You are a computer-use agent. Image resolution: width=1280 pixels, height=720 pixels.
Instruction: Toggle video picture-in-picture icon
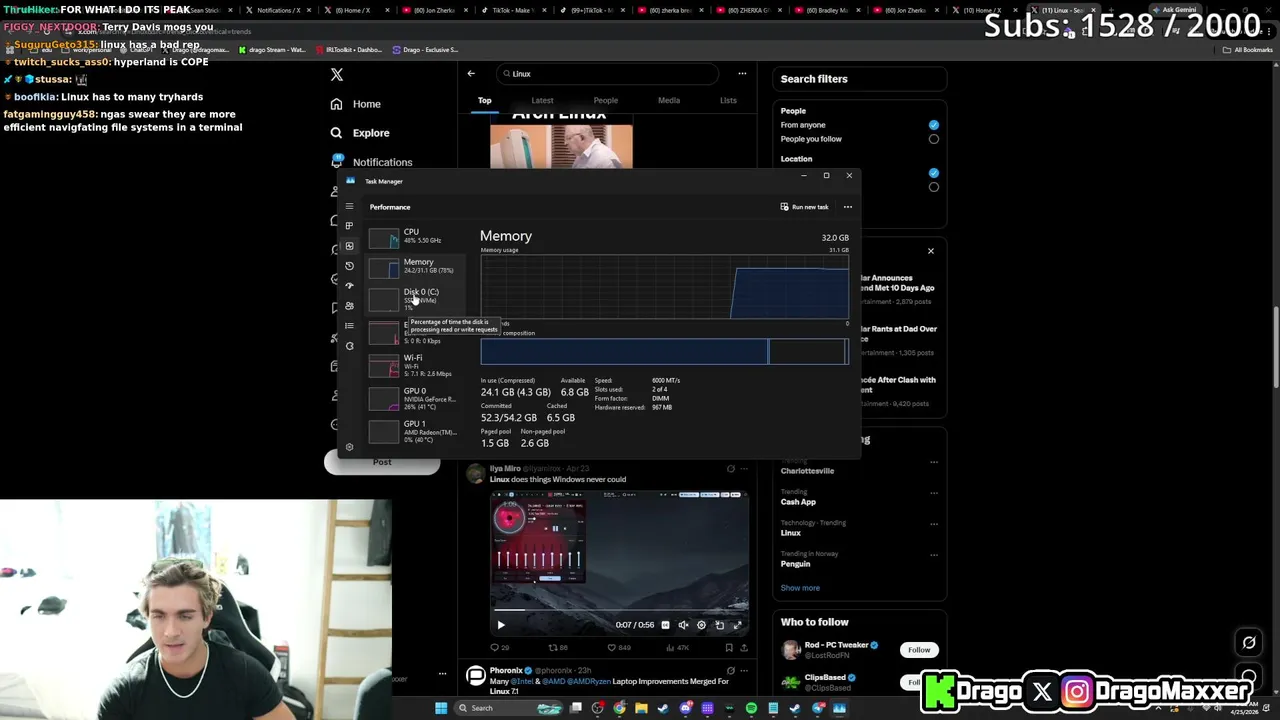[x=719, y=625]
